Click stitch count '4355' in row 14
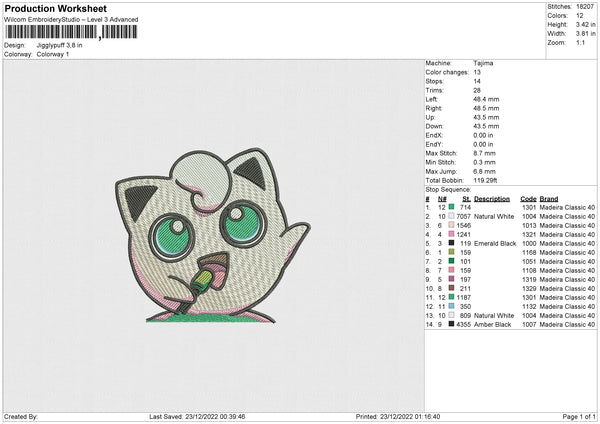 pos(463,324)
